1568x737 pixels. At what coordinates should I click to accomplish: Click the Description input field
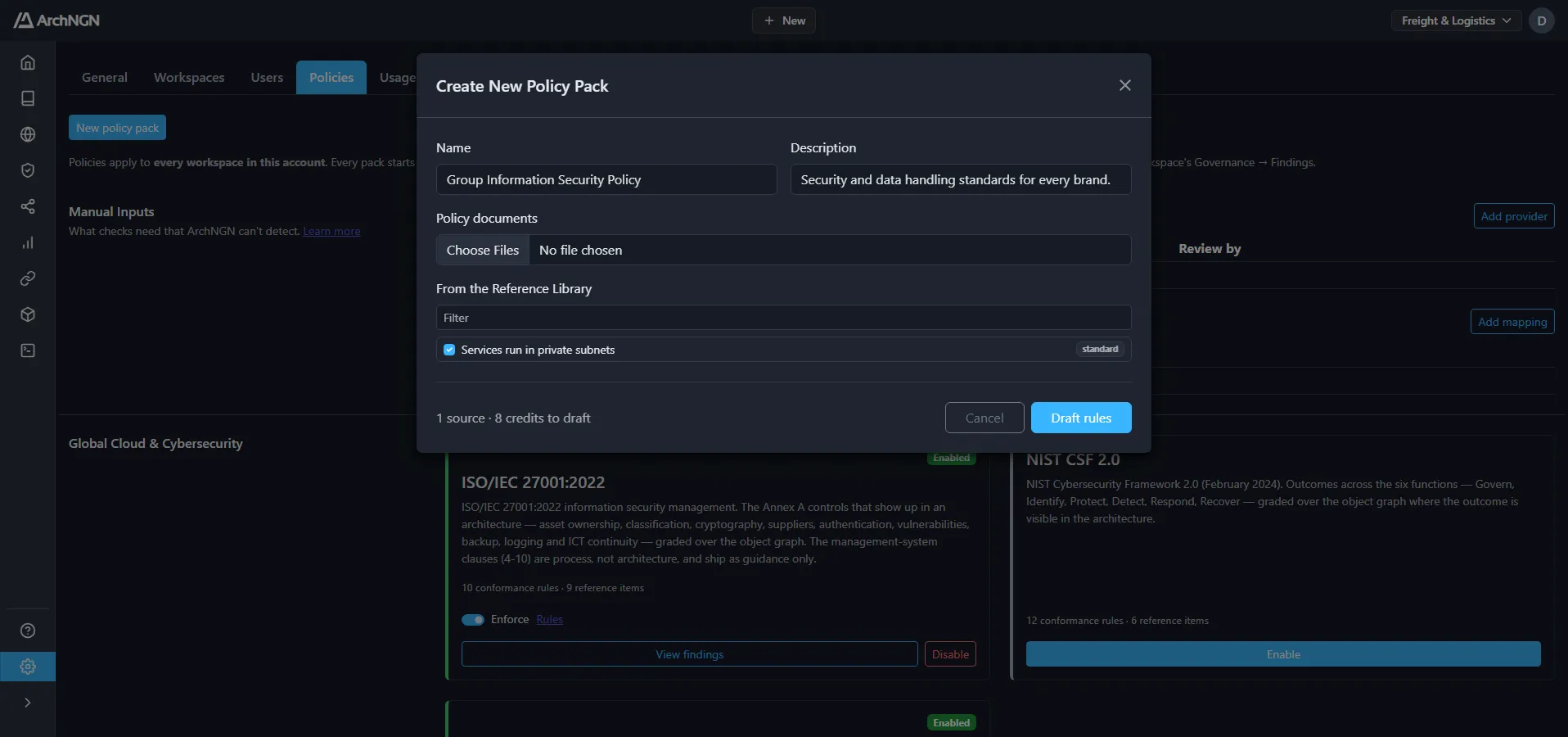pos(961,179)
